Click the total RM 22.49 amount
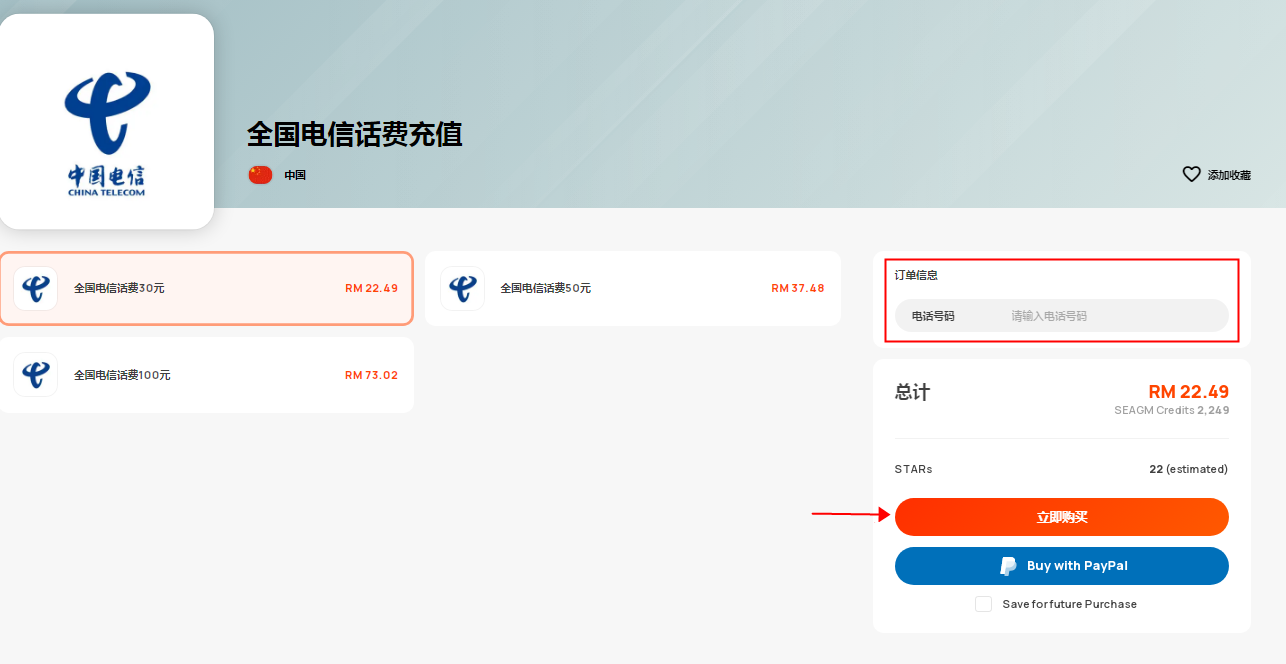This screenshot has width=1286, height=664. [1189, 392]
